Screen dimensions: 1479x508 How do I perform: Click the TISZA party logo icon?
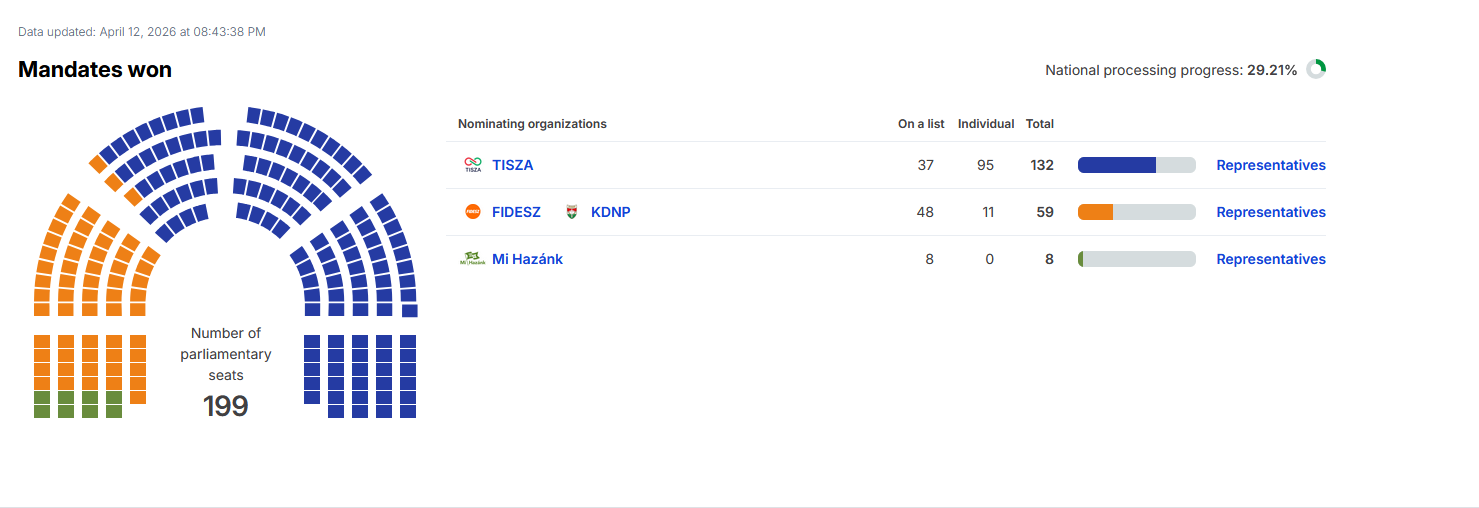pyautogui.click(x=473, y=165)
